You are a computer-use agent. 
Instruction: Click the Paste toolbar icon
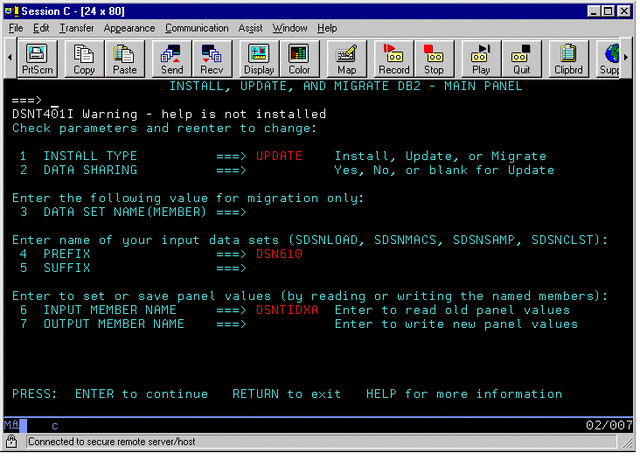point(124,59)
